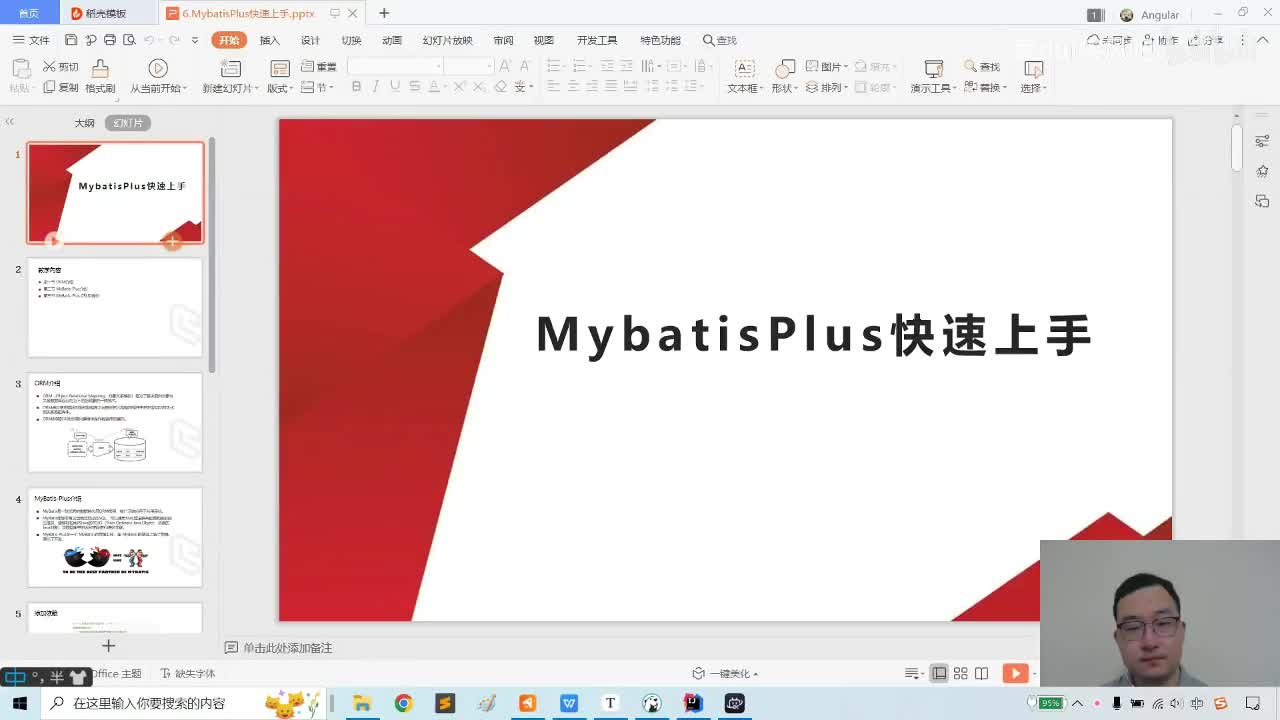Click the Windows Start button
1280x720 pixels.
19,703
